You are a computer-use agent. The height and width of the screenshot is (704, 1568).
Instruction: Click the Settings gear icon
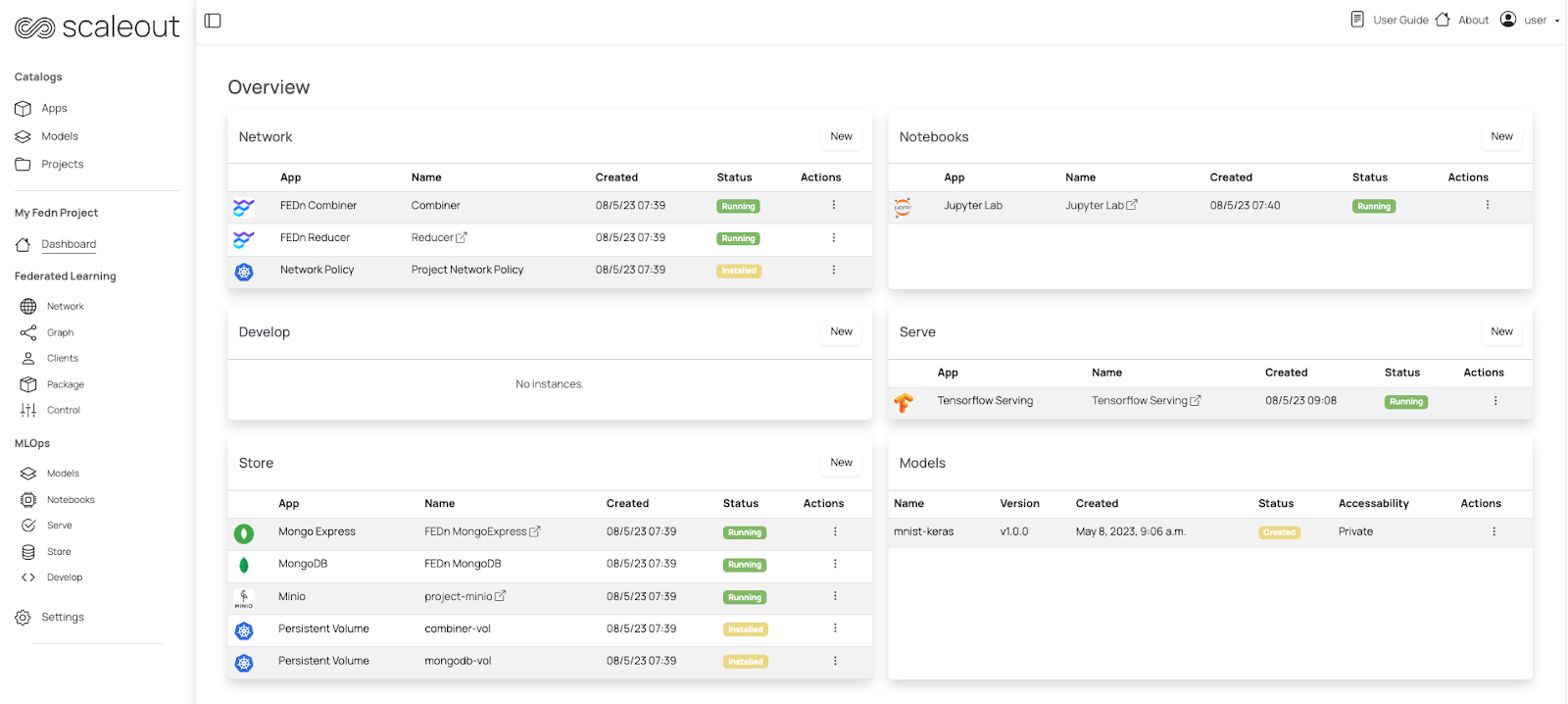[23, 618]
